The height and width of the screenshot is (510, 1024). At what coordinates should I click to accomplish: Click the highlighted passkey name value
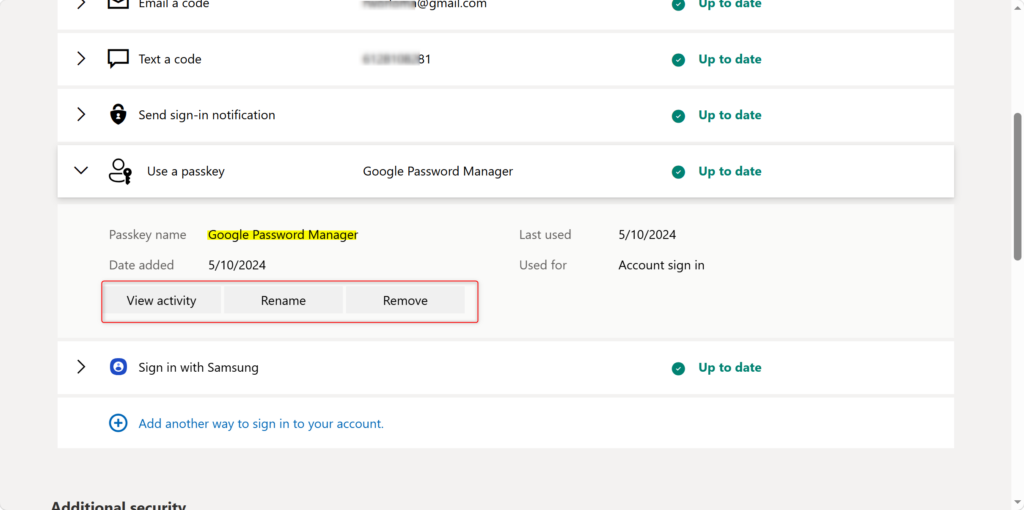283,234
